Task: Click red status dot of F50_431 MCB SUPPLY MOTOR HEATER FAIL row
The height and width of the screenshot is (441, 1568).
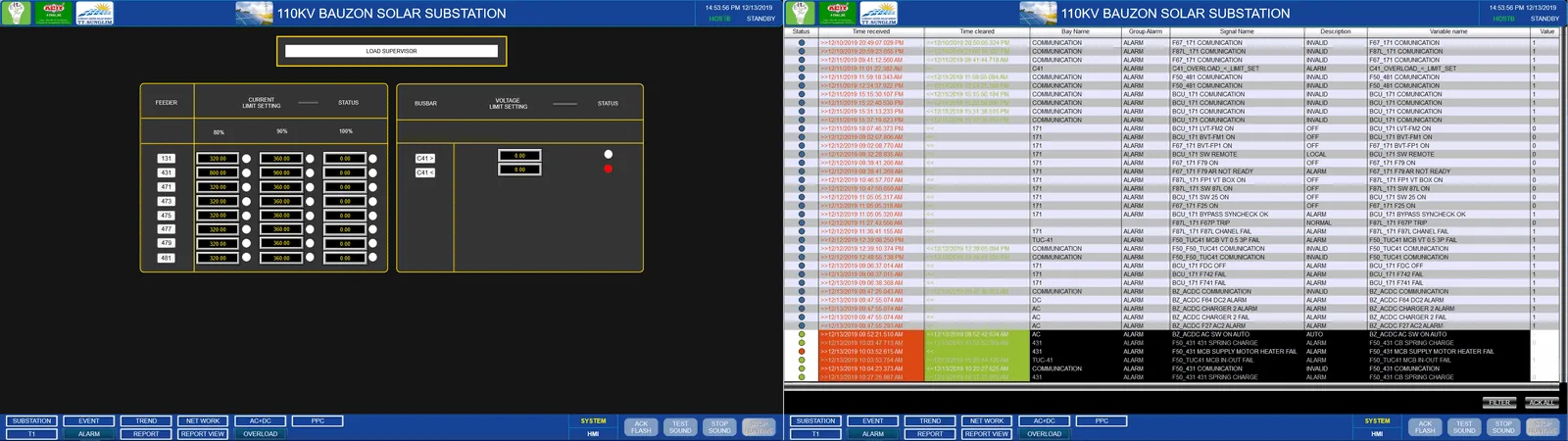Action: (801, 351)
